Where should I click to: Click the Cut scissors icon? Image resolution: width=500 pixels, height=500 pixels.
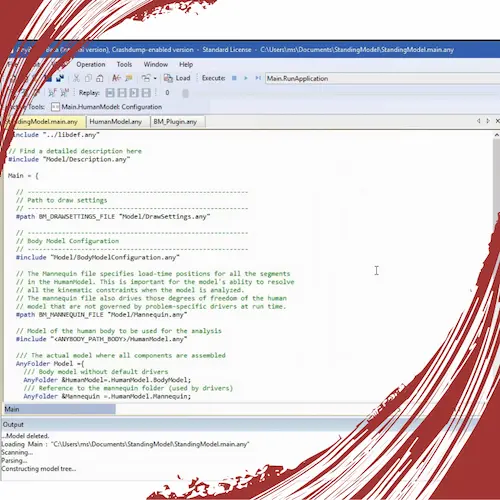coord(76,78)
